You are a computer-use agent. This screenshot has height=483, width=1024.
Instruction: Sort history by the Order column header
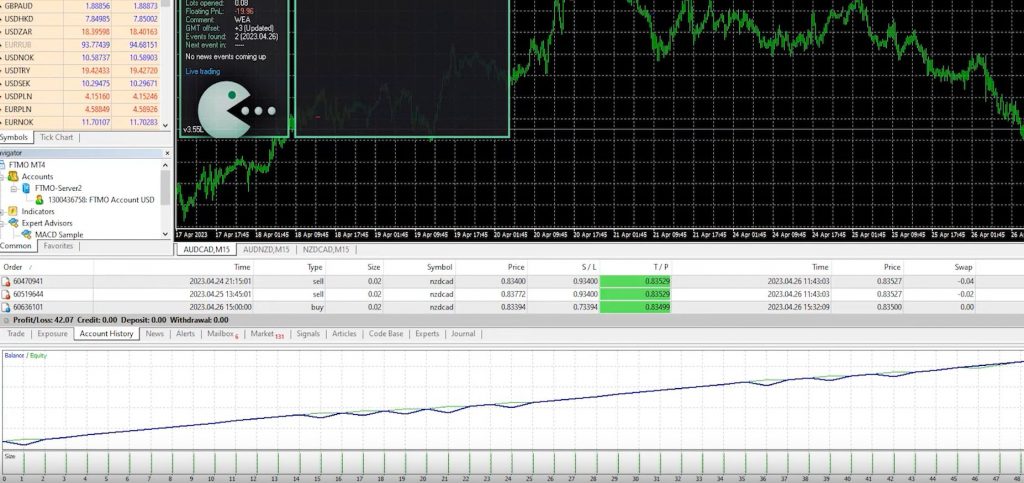click(13, 267)
